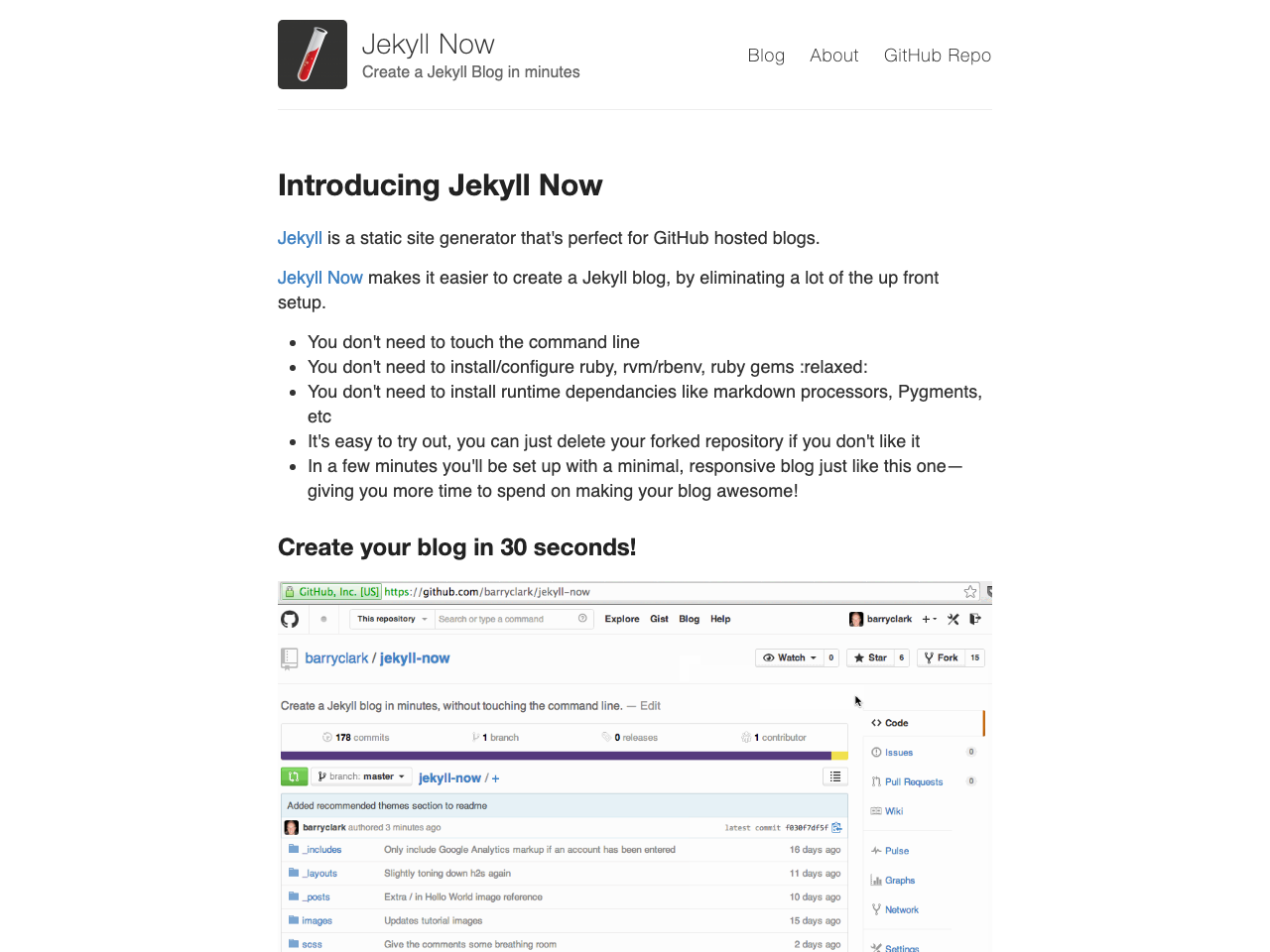Viewport: 1270px width, 952px height.
Task: Click the Jekyll Now hyperlink
Action: click(319, 278)
